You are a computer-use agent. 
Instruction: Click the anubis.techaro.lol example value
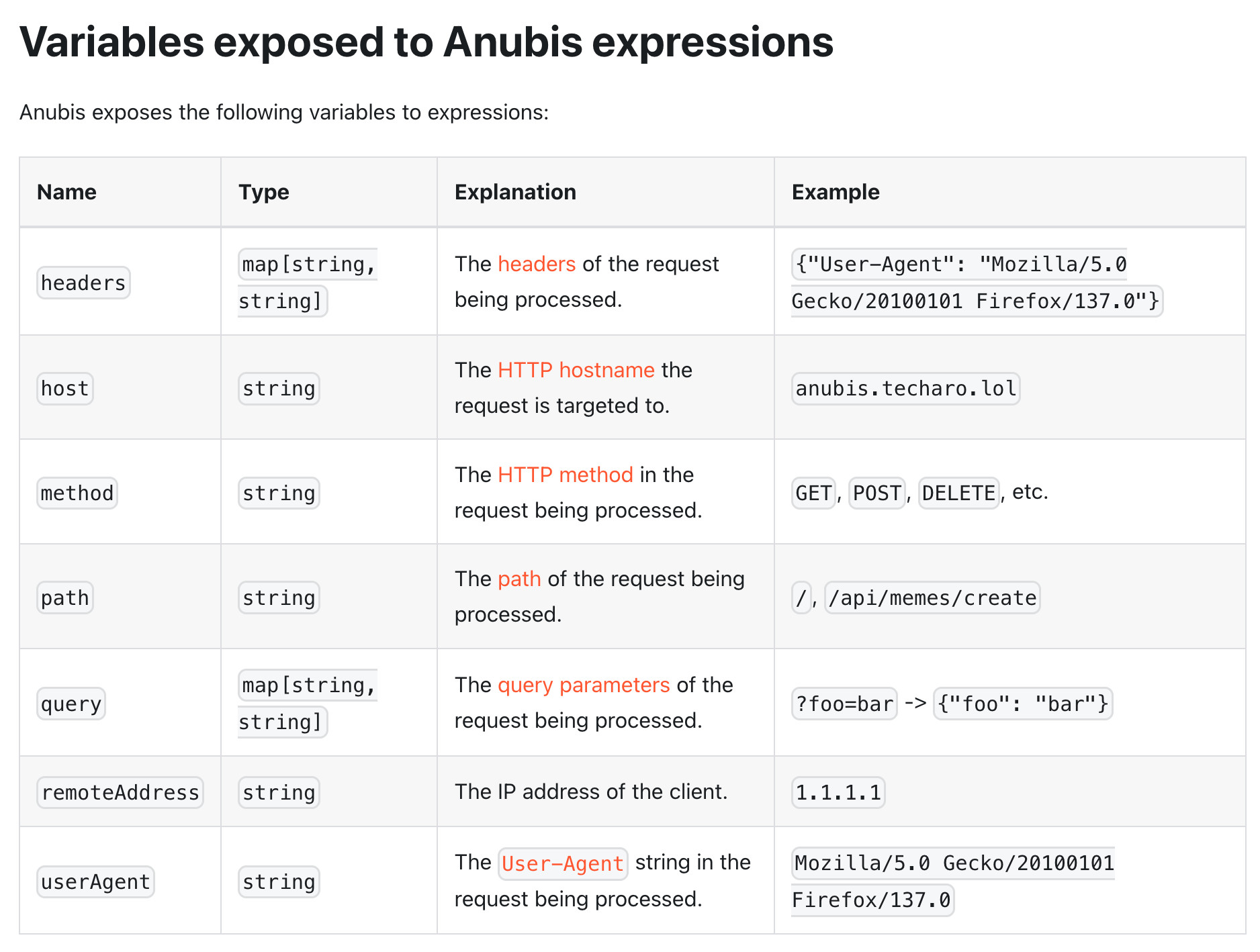[906, 389]
